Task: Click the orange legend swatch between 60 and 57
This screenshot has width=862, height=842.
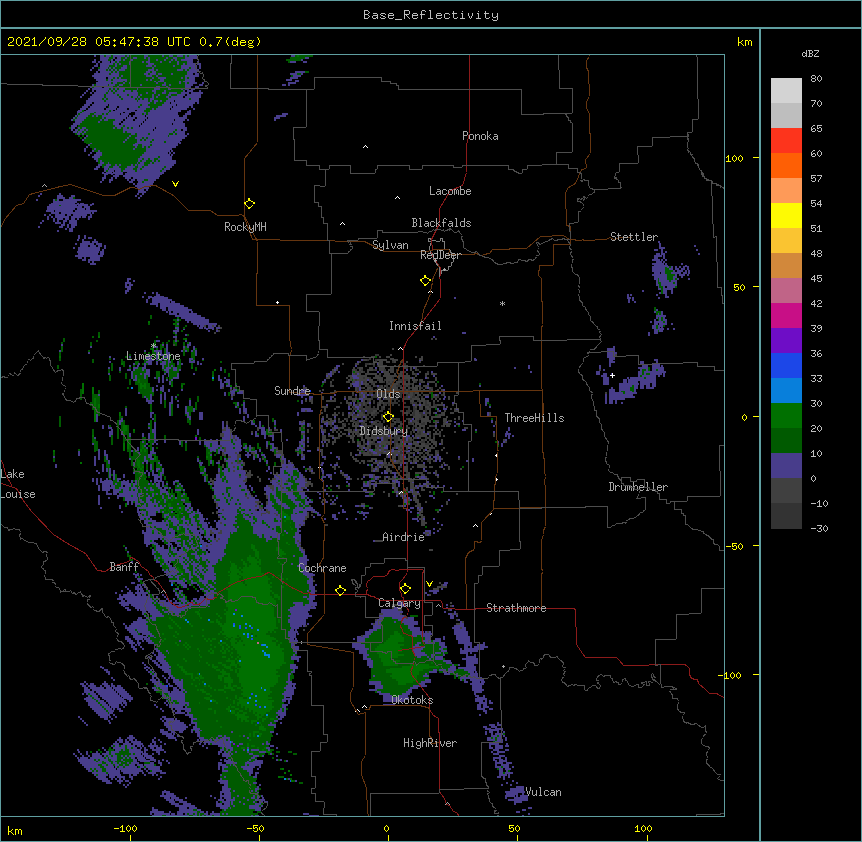Action: pos(786,165)
